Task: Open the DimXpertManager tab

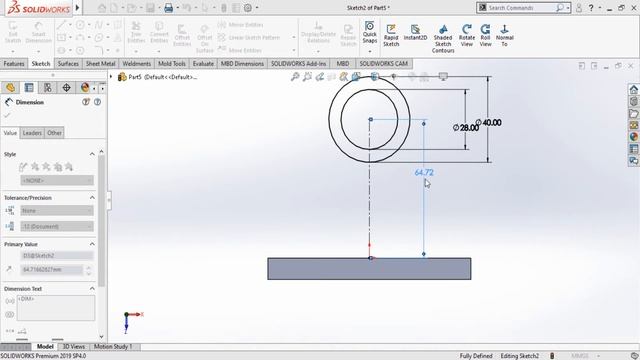Action: coord(66,87)
